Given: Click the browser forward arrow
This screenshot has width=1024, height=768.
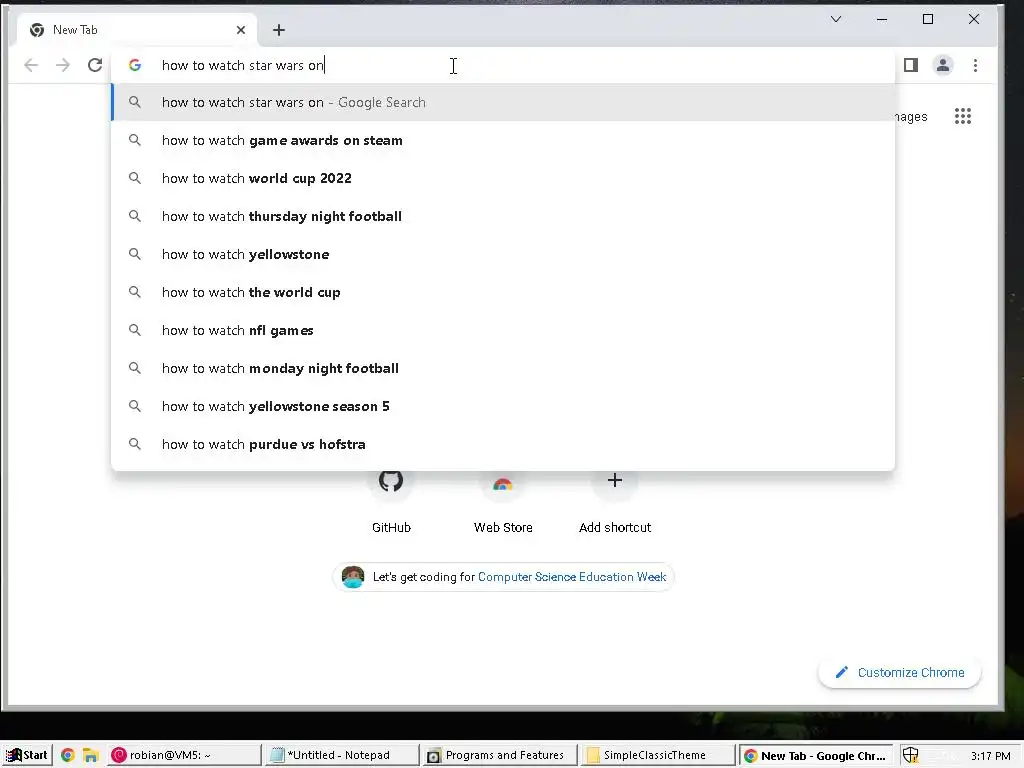Looking at the screenshot, I should [x=63, y=65].
